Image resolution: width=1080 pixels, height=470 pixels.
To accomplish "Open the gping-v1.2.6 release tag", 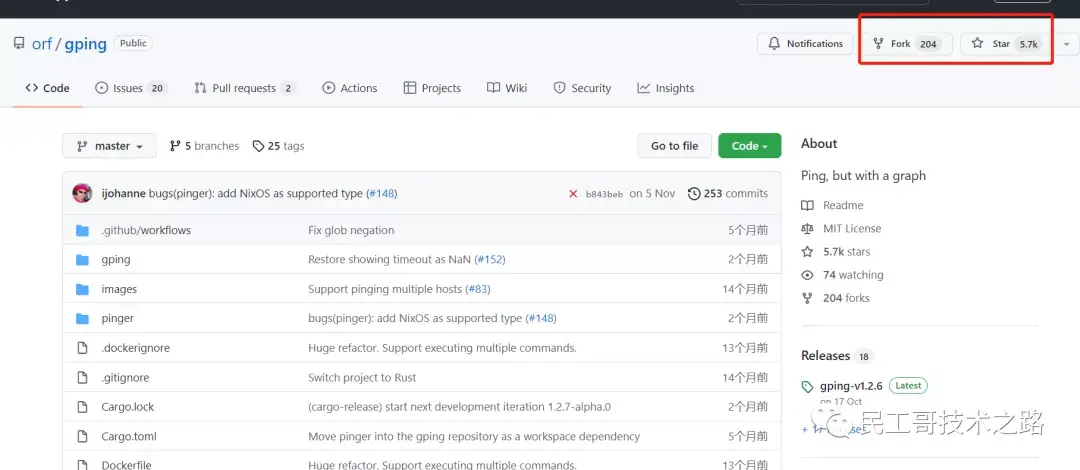I will [x=850, y=385].
